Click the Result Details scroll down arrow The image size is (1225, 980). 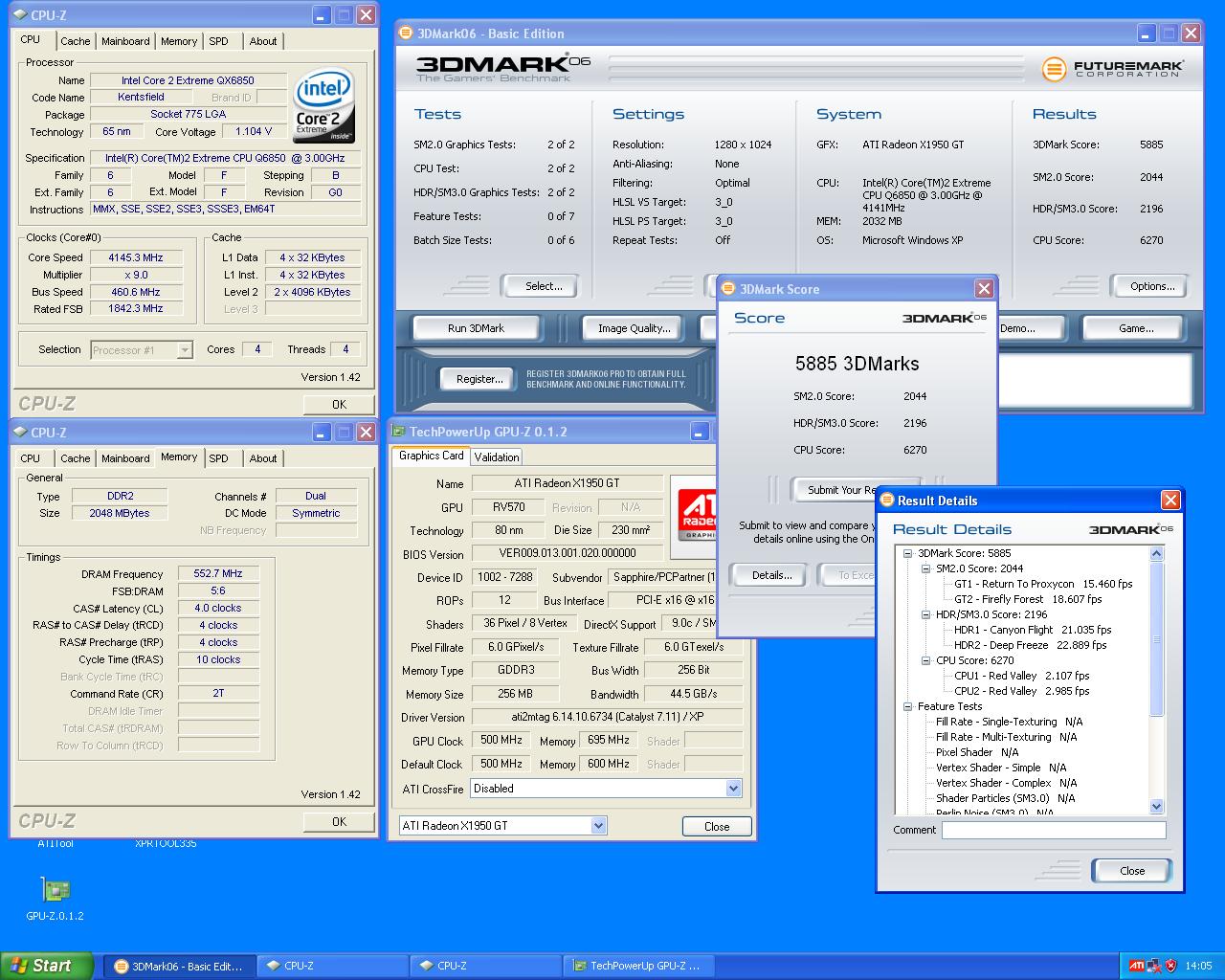1156,806
